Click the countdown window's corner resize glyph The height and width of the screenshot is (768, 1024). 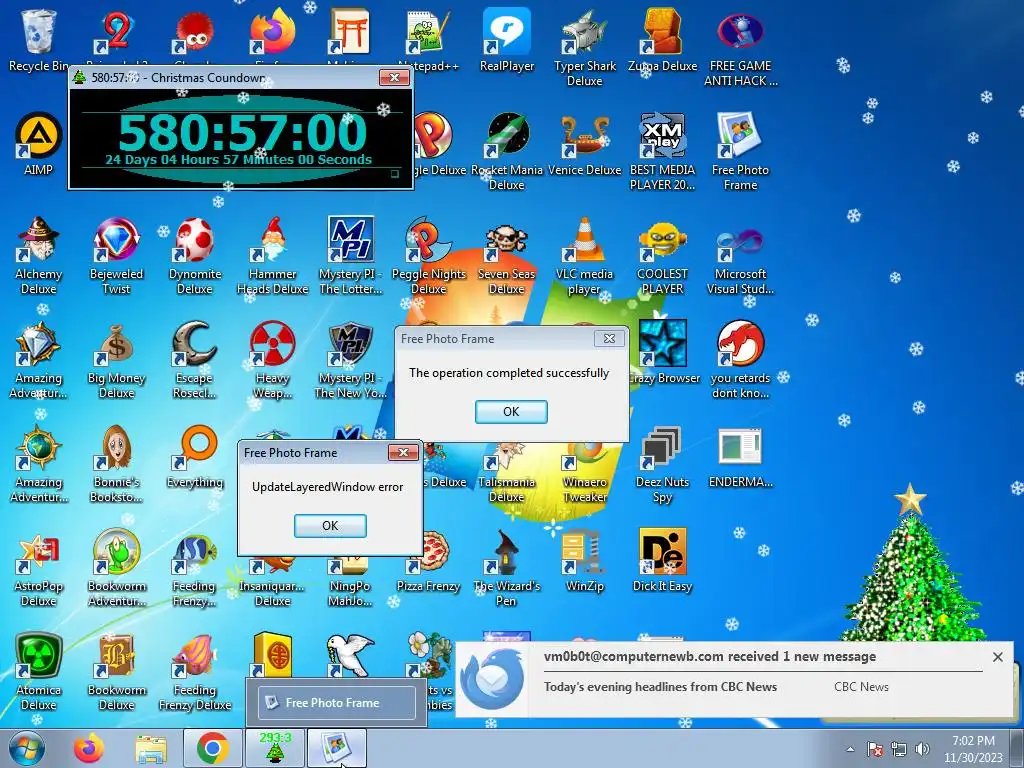[394, 174]
